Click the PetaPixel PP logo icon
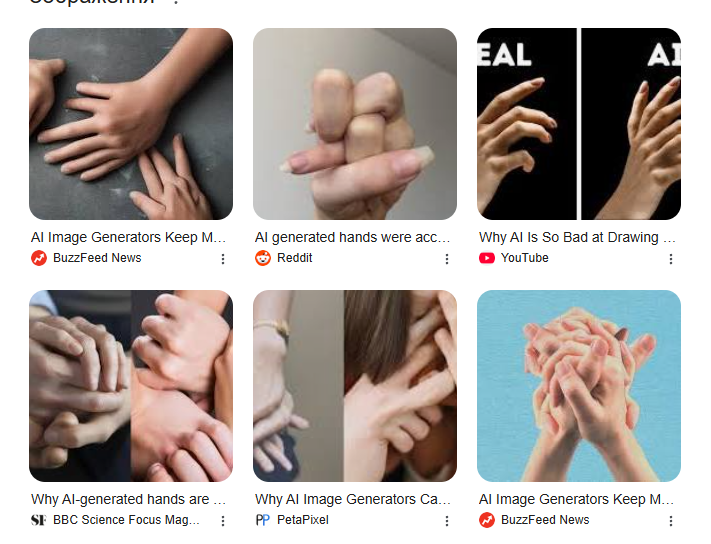Image resolution: width=711 pixels, height=544 pixels. 263,520
